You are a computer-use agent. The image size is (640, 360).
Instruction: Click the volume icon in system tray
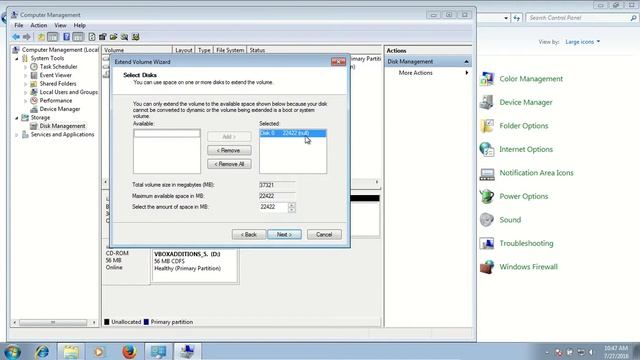coord(591,352)
